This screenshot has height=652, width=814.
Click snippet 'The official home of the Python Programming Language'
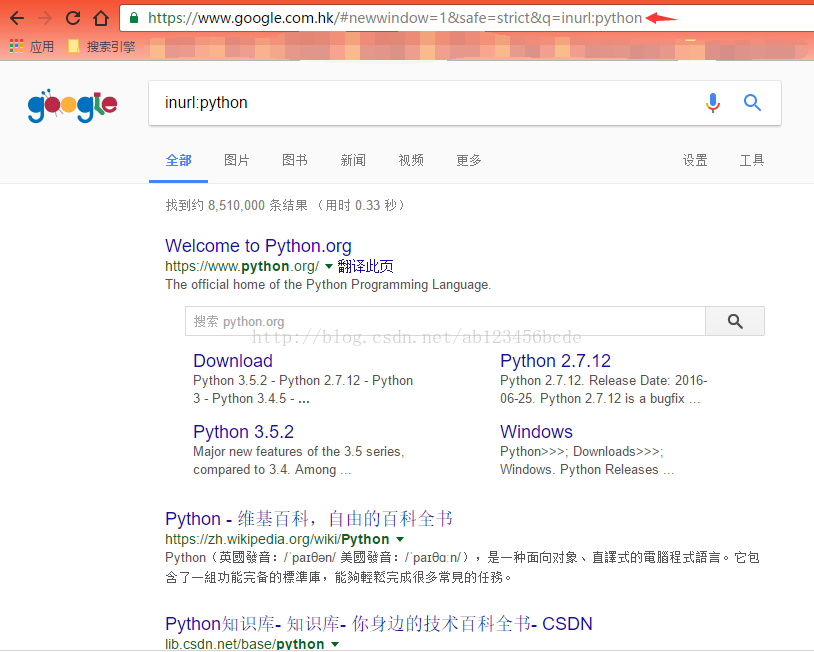point(328,285)
